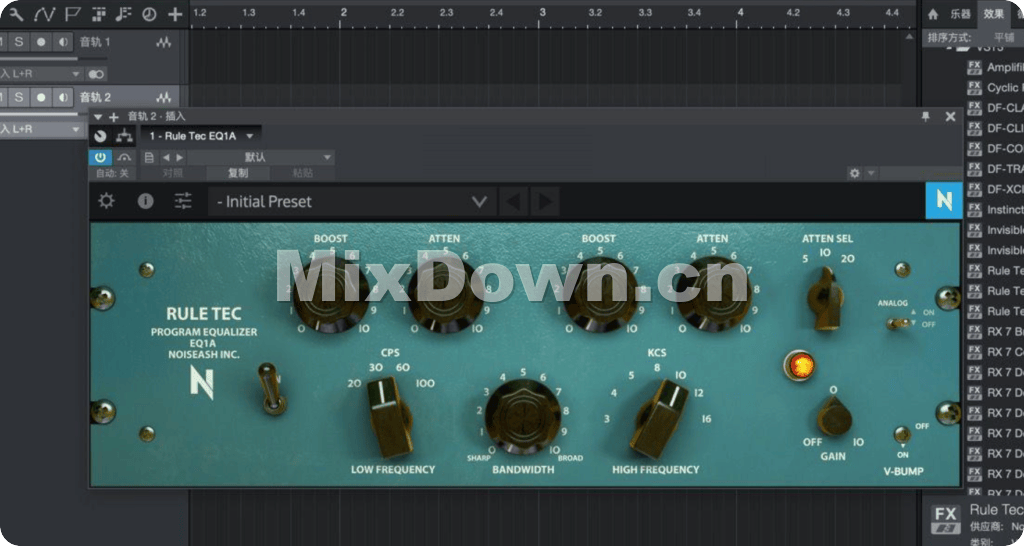Click the low frequency BOOST knob
This screenshot has height=546, width=1024.
coord(330,295)
